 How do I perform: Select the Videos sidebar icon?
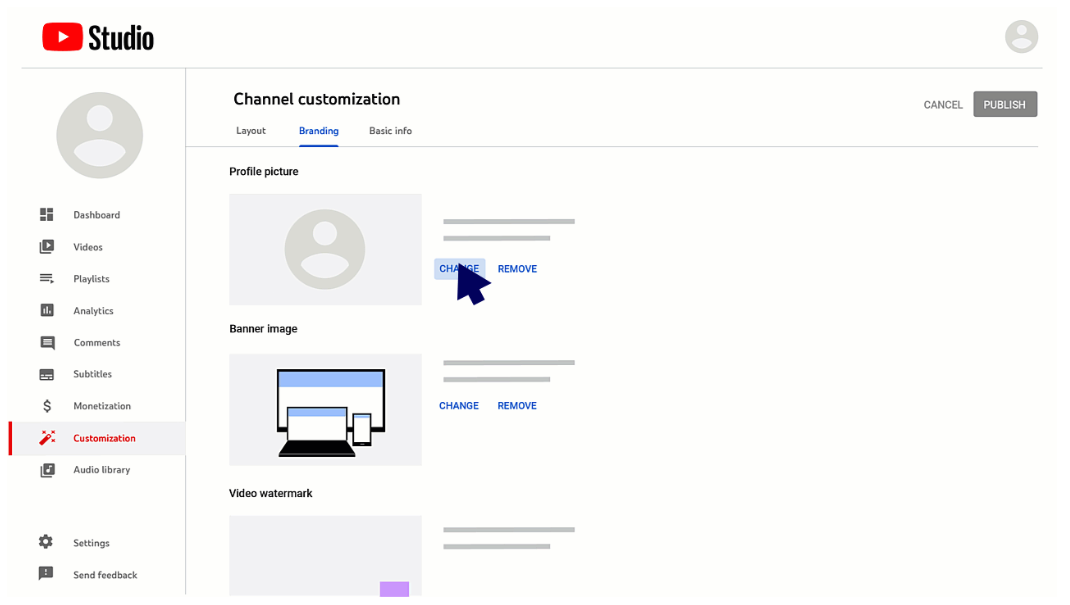(47, 246)
